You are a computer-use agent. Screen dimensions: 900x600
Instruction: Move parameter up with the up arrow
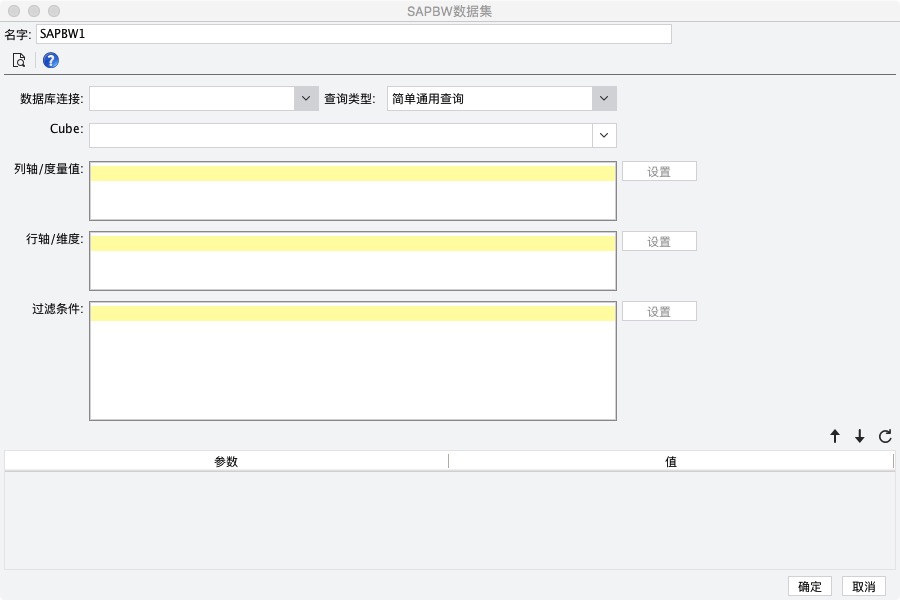click(835, 436)
